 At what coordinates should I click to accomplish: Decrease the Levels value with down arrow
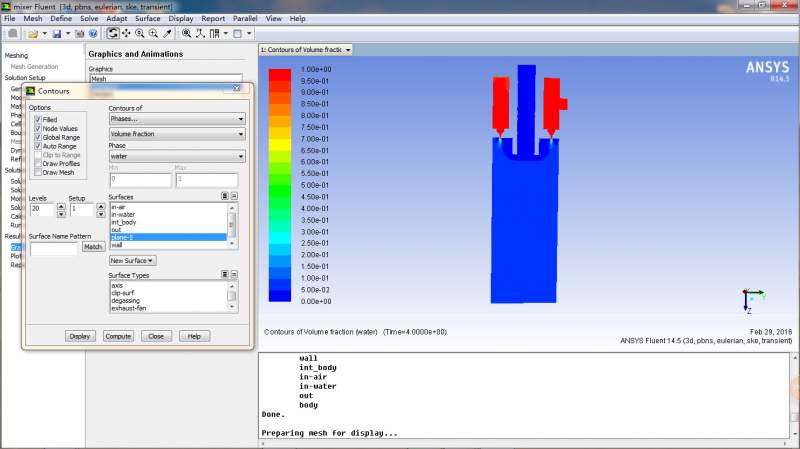coord(61,214)
